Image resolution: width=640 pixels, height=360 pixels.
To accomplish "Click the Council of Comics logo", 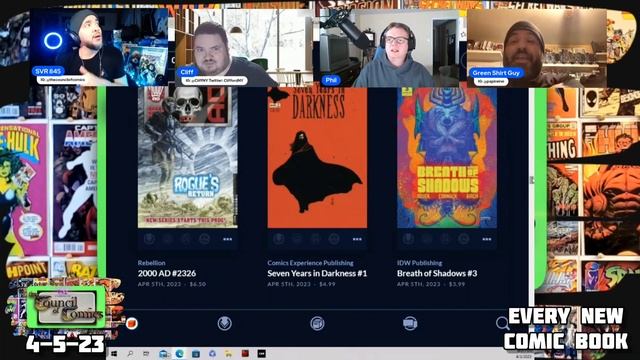I will (67, 308).
